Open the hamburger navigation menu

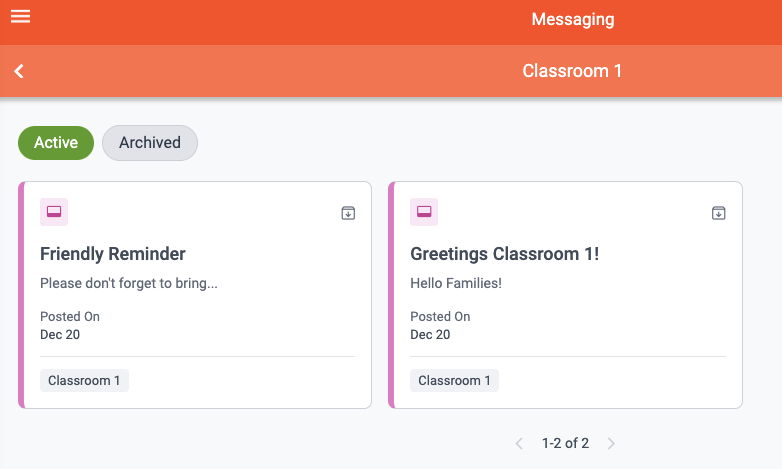click(20, 17)
